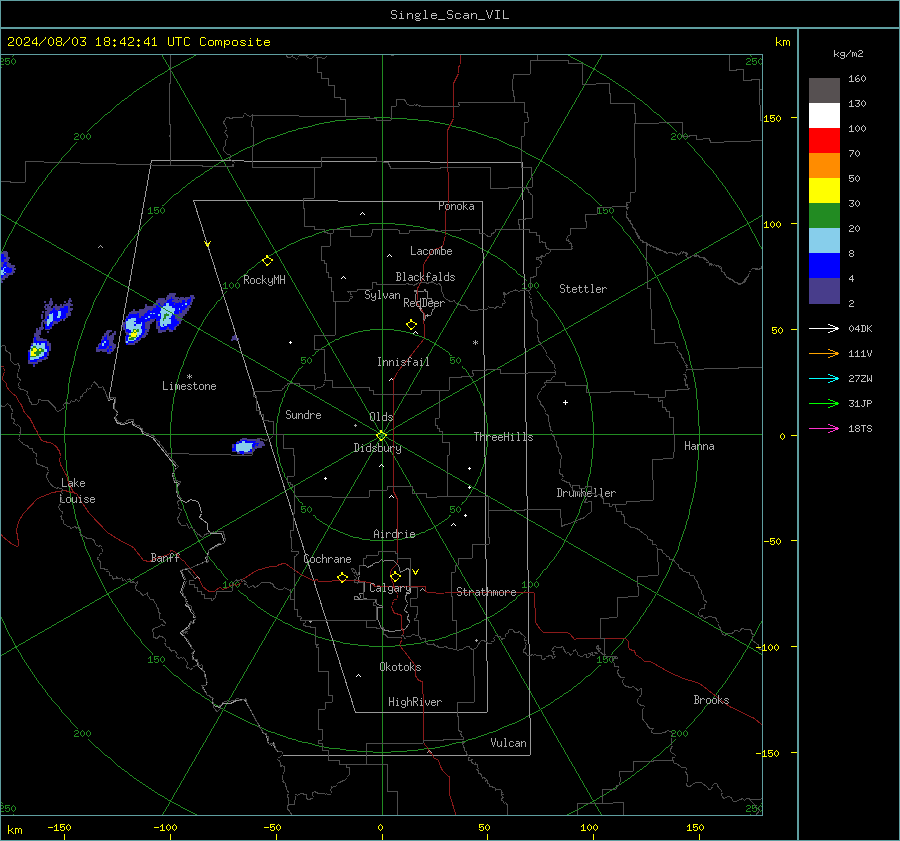Click the Ponoka city label
Viewport: 900px width, 841px height.
pyautogui.click(x=456, y=206)
